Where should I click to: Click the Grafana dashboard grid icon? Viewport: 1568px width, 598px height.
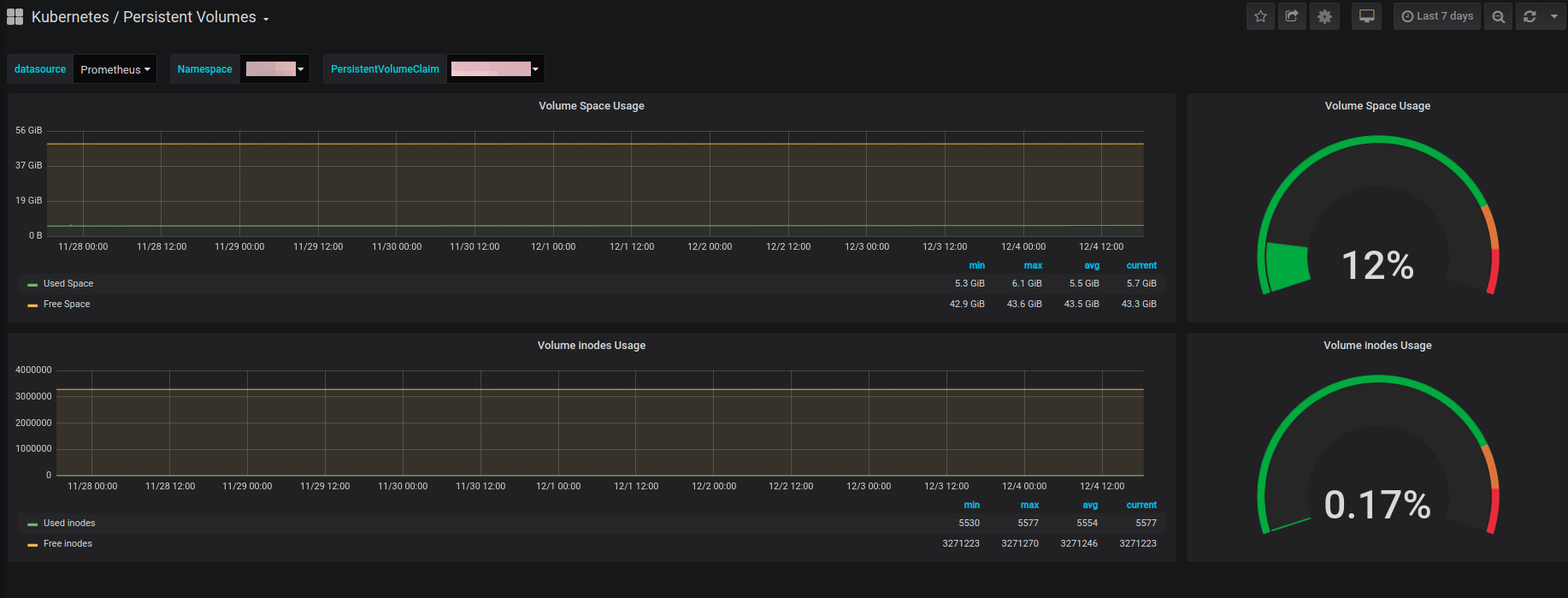click(x=15, y=17)
